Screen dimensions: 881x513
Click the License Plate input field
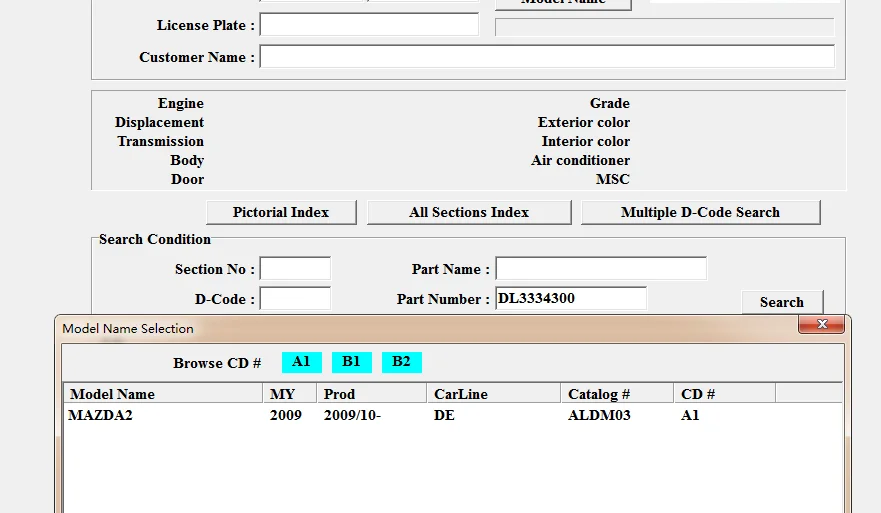pyautogui.click(x=369, y=25)
